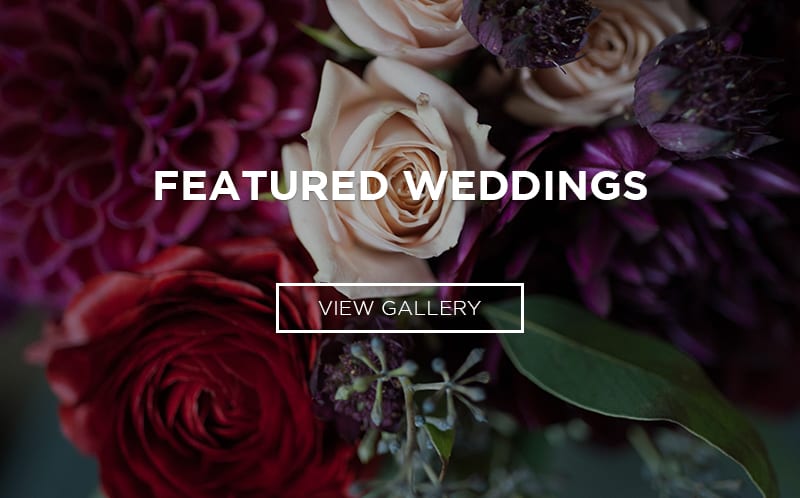Click the word GALLERY inside the outlined button
Image resolution: width=800 pixels, height=498 pixels.
(x=431, y=308)
